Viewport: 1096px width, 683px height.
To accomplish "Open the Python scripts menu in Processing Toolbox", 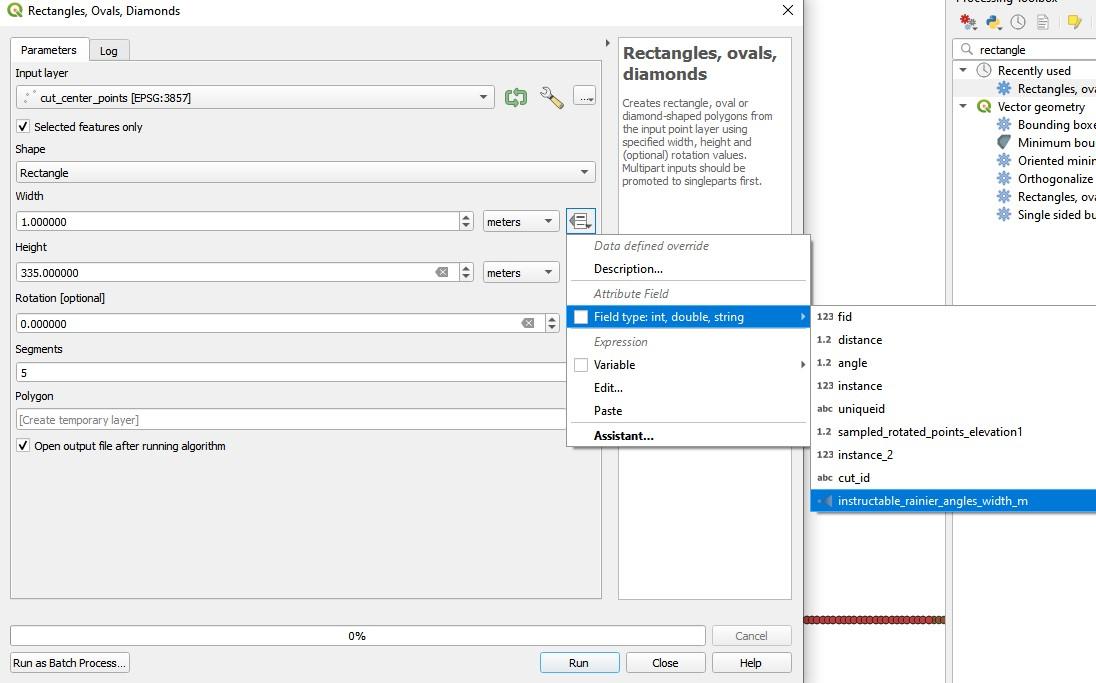I will click(x=993, y=21).
